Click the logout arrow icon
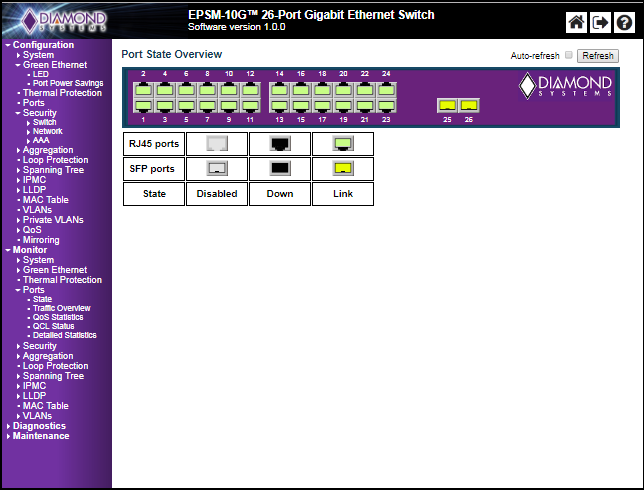The height and width of the screenshot is (490, 644). [600, 22]
